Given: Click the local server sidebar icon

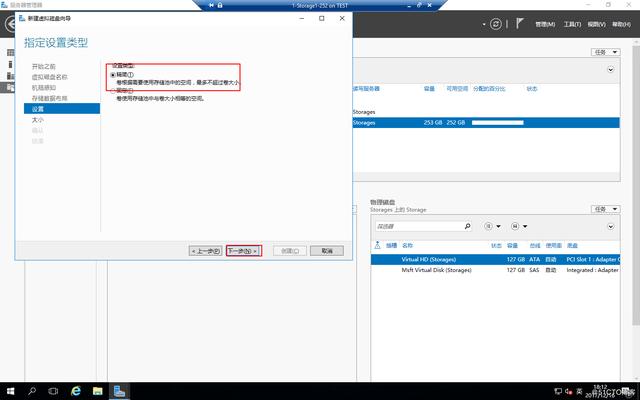Looking at the screenshot, I should 10,64.
